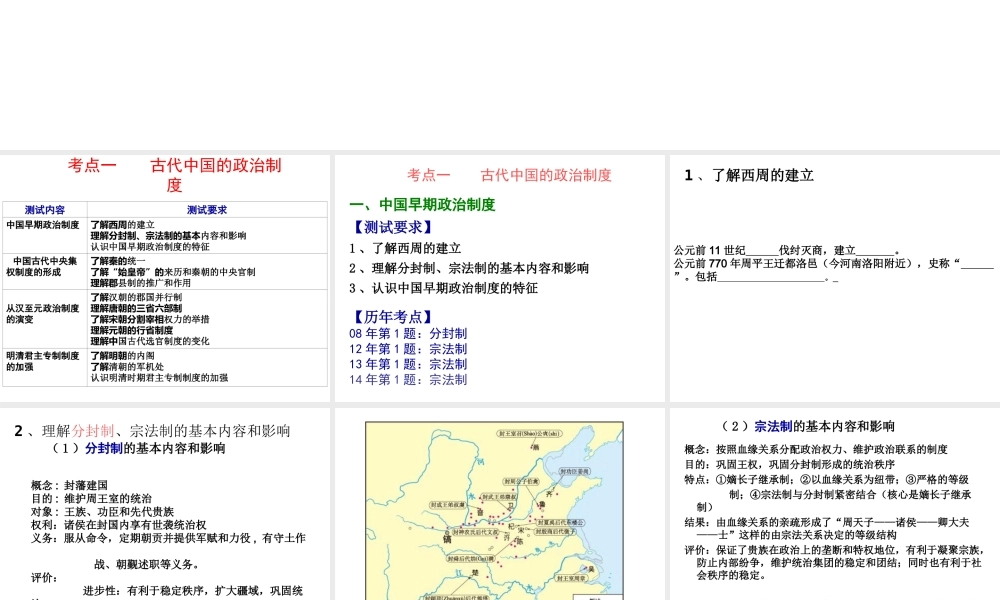Select table cell 中国古代中央集权制度的形成
The height and width of the screenshot is (600, 1000).
point(43,267)
